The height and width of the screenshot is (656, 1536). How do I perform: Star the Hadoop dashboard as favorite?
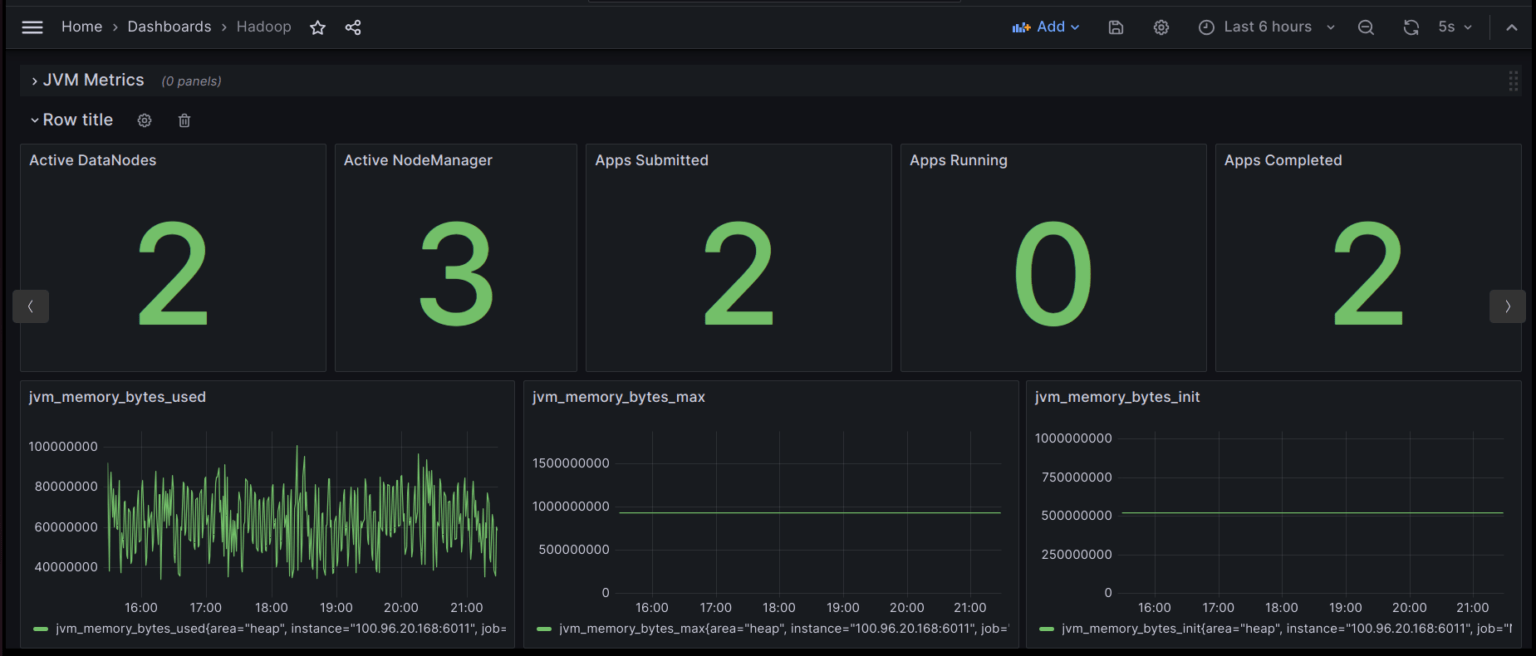click(x=317, y=27)
